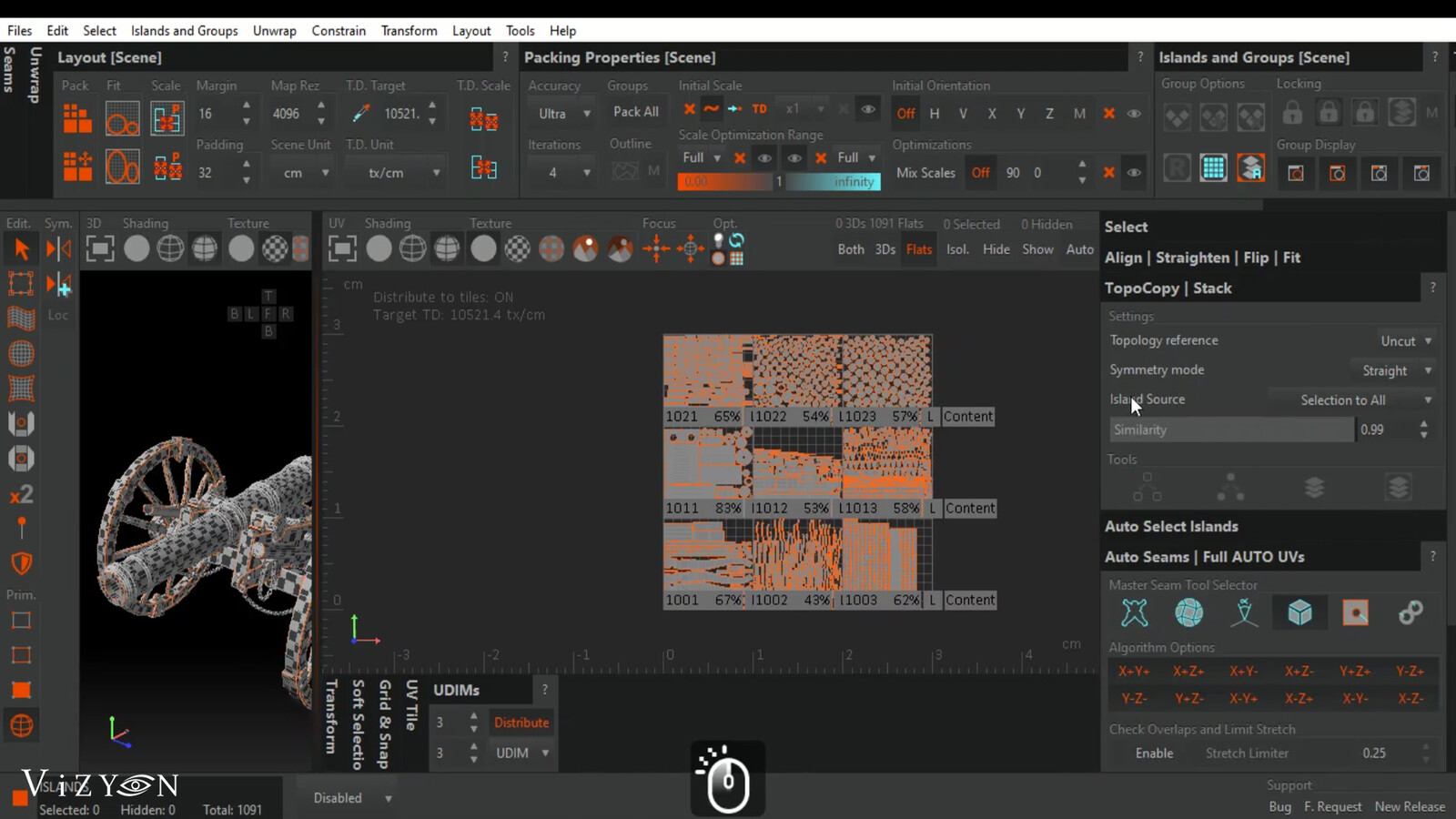Open the Topology reference Uncut dropdown
Screen dimensions: 1456x819
pos(1406,340)
